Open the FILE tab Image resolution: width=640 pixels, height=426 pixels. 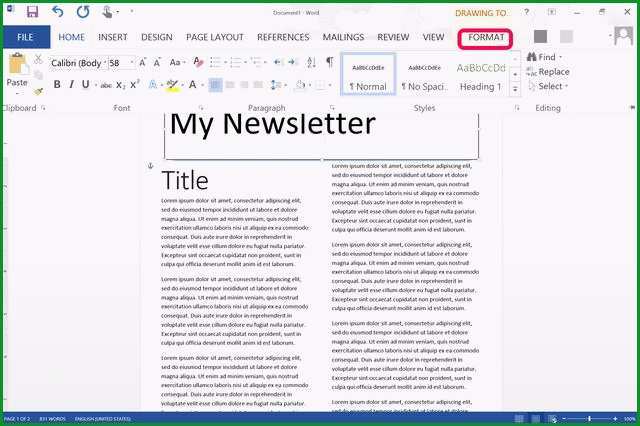pos(25,37)
